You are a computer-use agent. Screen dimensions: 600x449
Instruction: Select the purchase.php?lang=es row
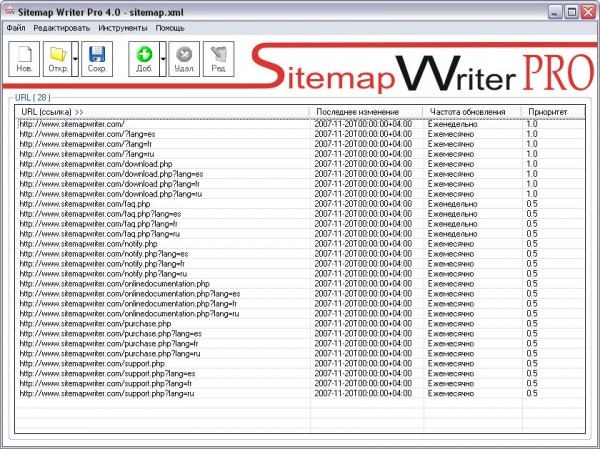(x=301, y=333)
